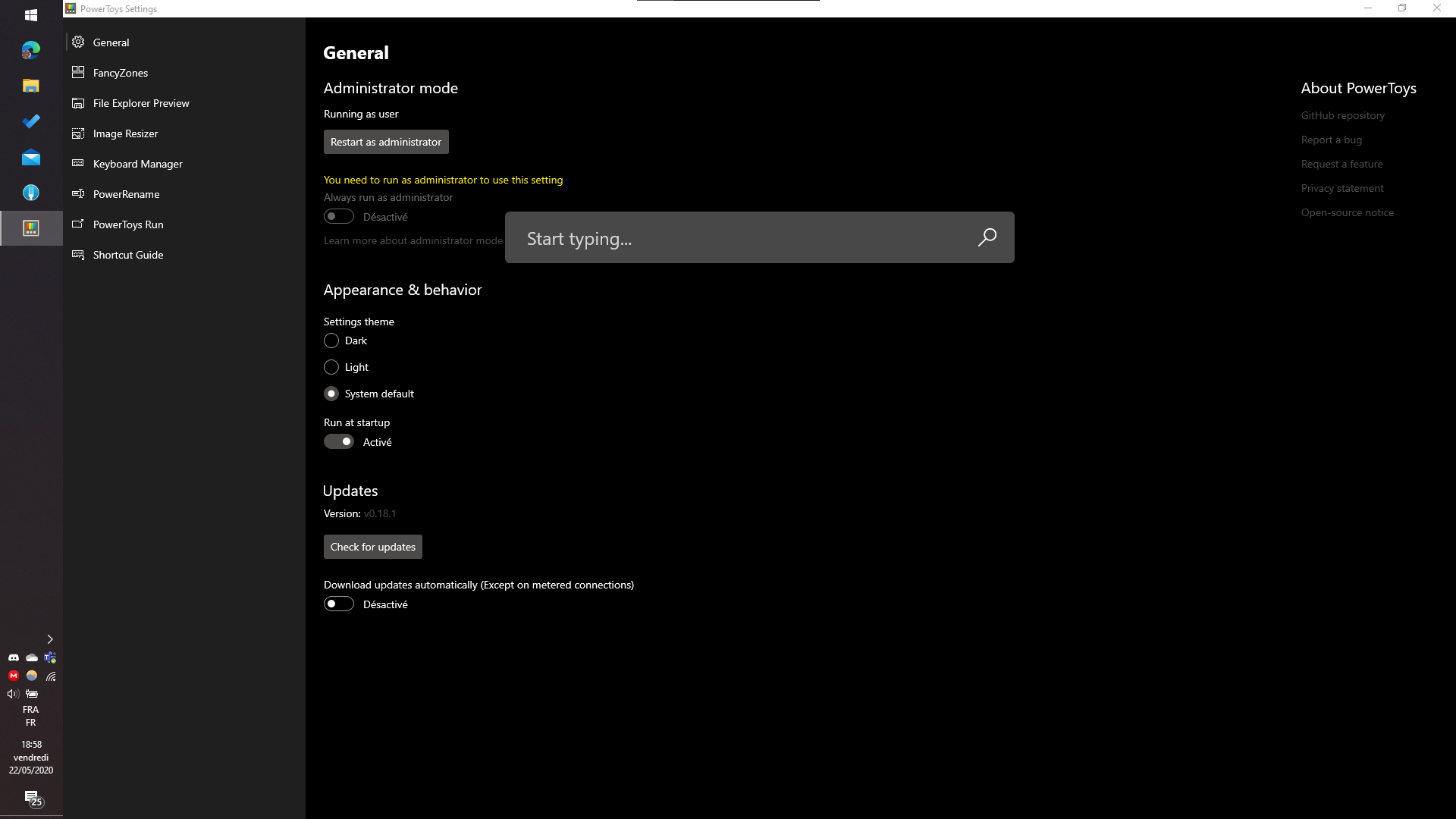The height and width of the screenshot is (819, 1456).
Task: Click the PowerToys Run icon
Action: pos(78,224)
